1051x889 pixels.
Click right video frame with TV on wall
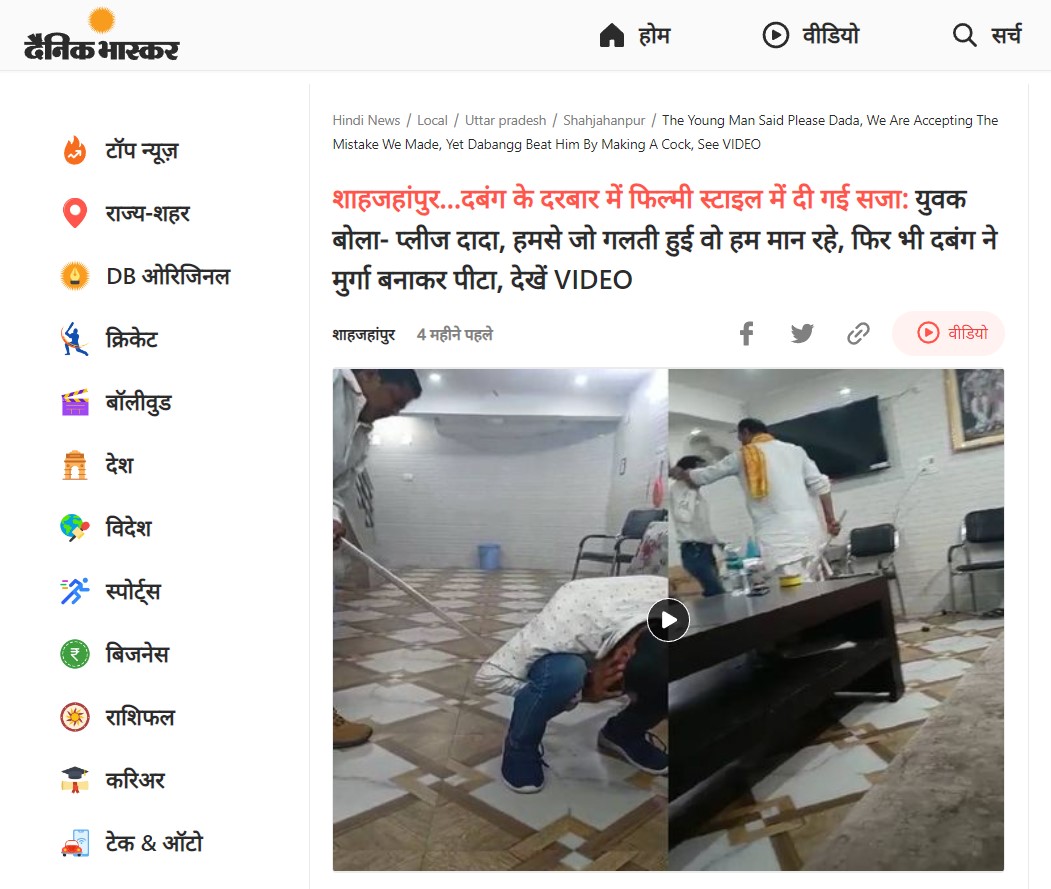[837, 620]
